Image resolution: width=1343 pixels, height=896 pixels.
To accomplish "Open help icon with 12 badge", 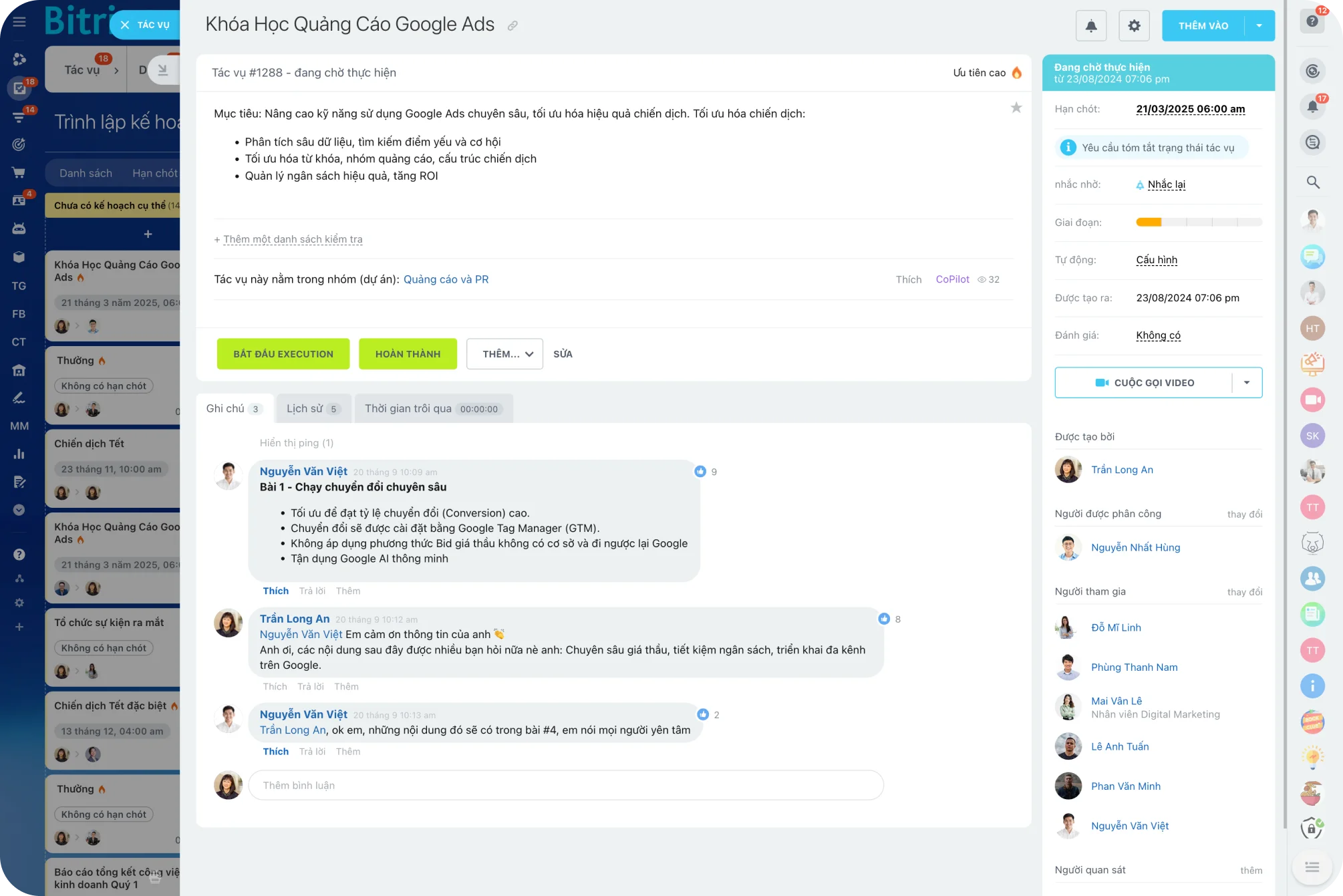I will click(1312, 21).
